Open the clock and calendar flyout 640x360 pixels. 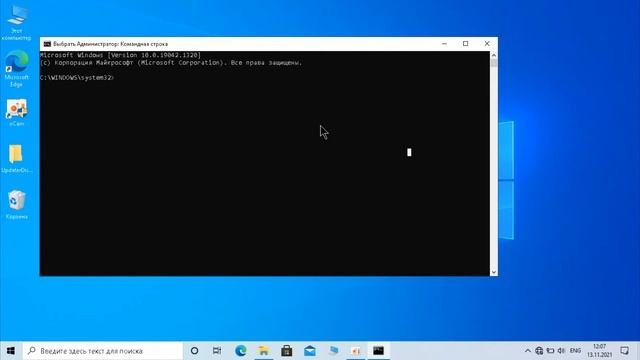pyautogui.click(x=600, y=351)
